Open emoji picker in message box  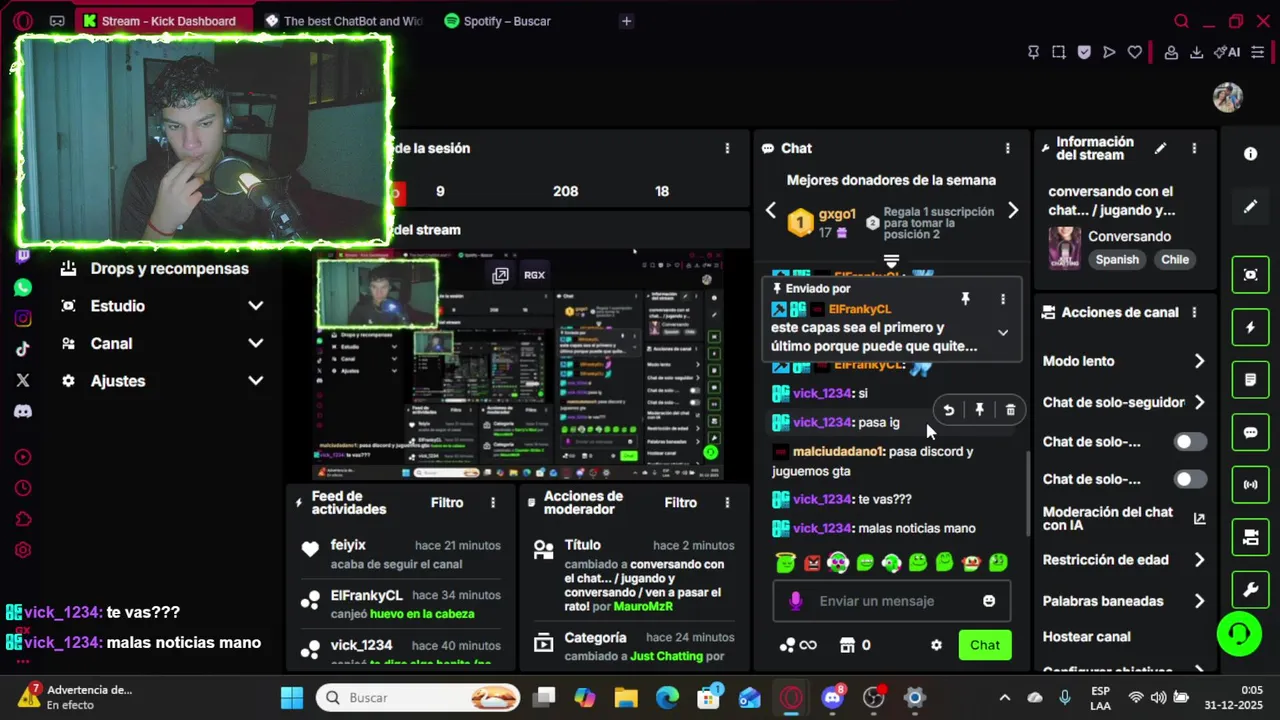tap(989, 601)
